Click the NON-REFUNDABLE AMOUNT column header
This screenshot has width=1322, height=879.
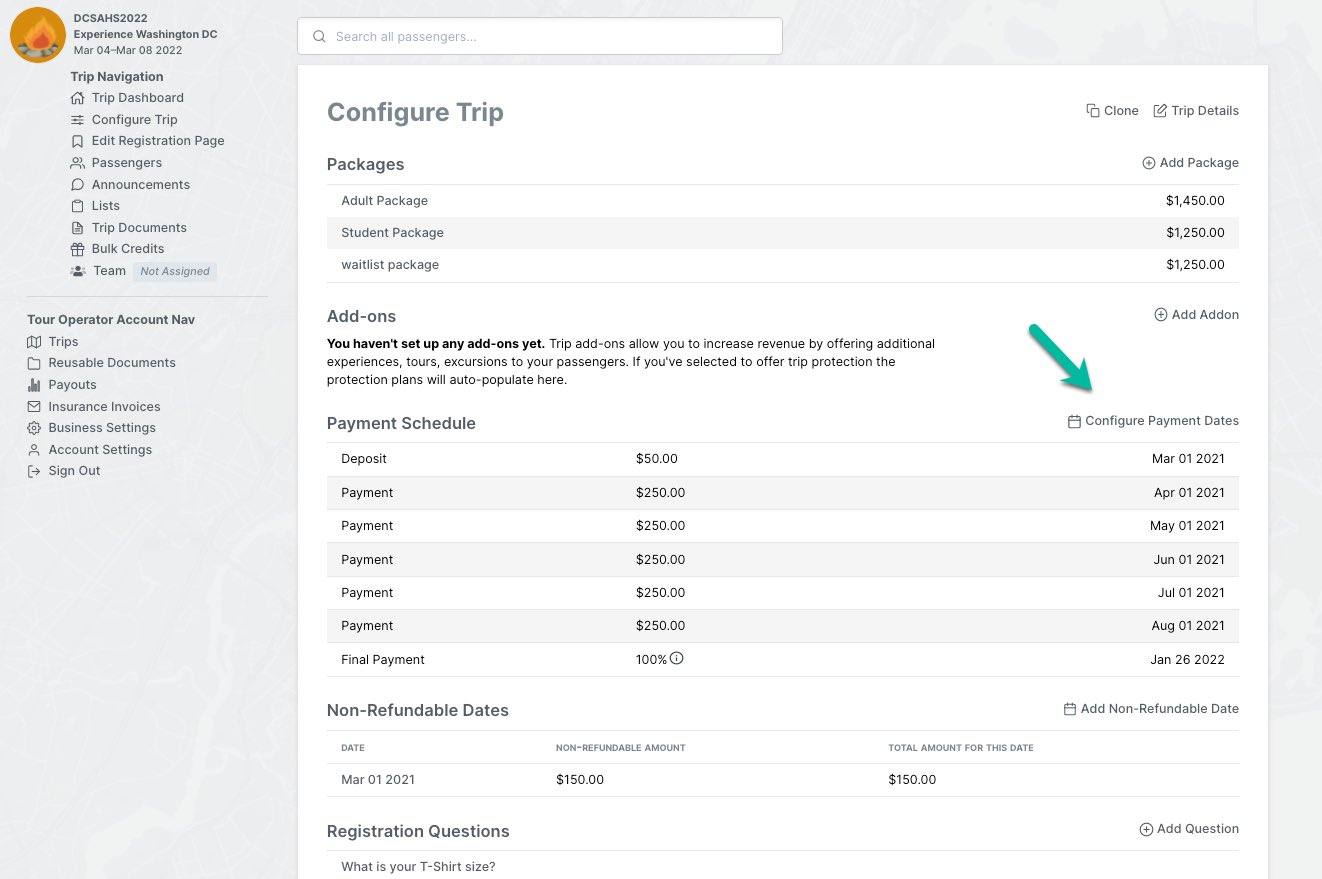pos(621,748)
